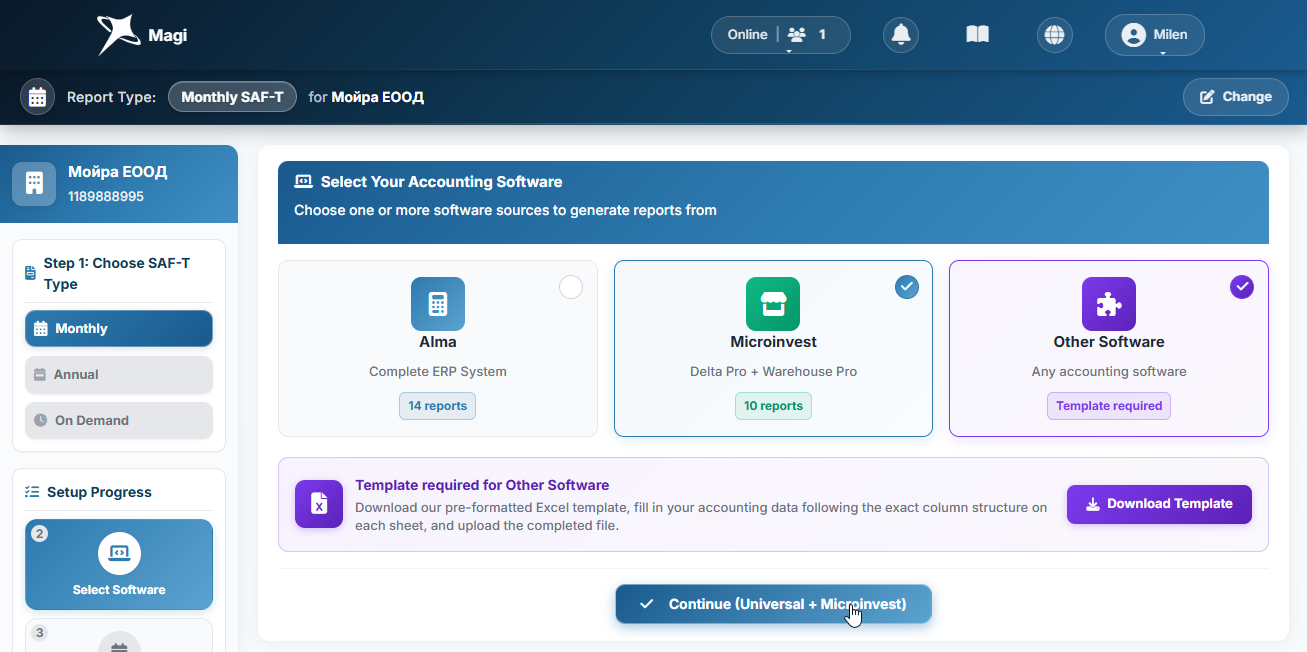Click the Excel file icon in template notice
The width and height of the screenshot is (1307, 652).
click(x=319, y=504)
